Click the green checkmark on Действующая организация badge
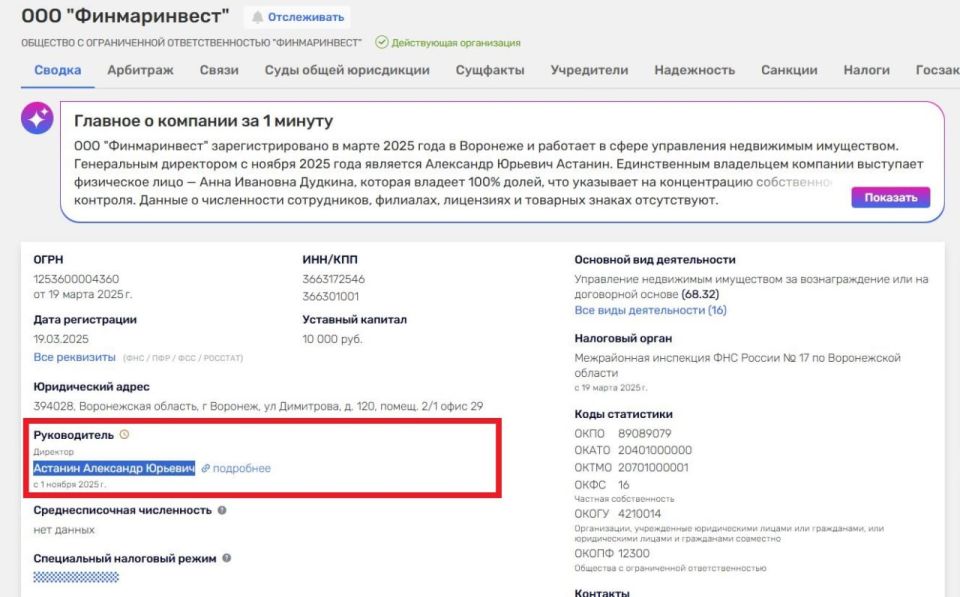The image size is (960, 597). pos(382,42)
